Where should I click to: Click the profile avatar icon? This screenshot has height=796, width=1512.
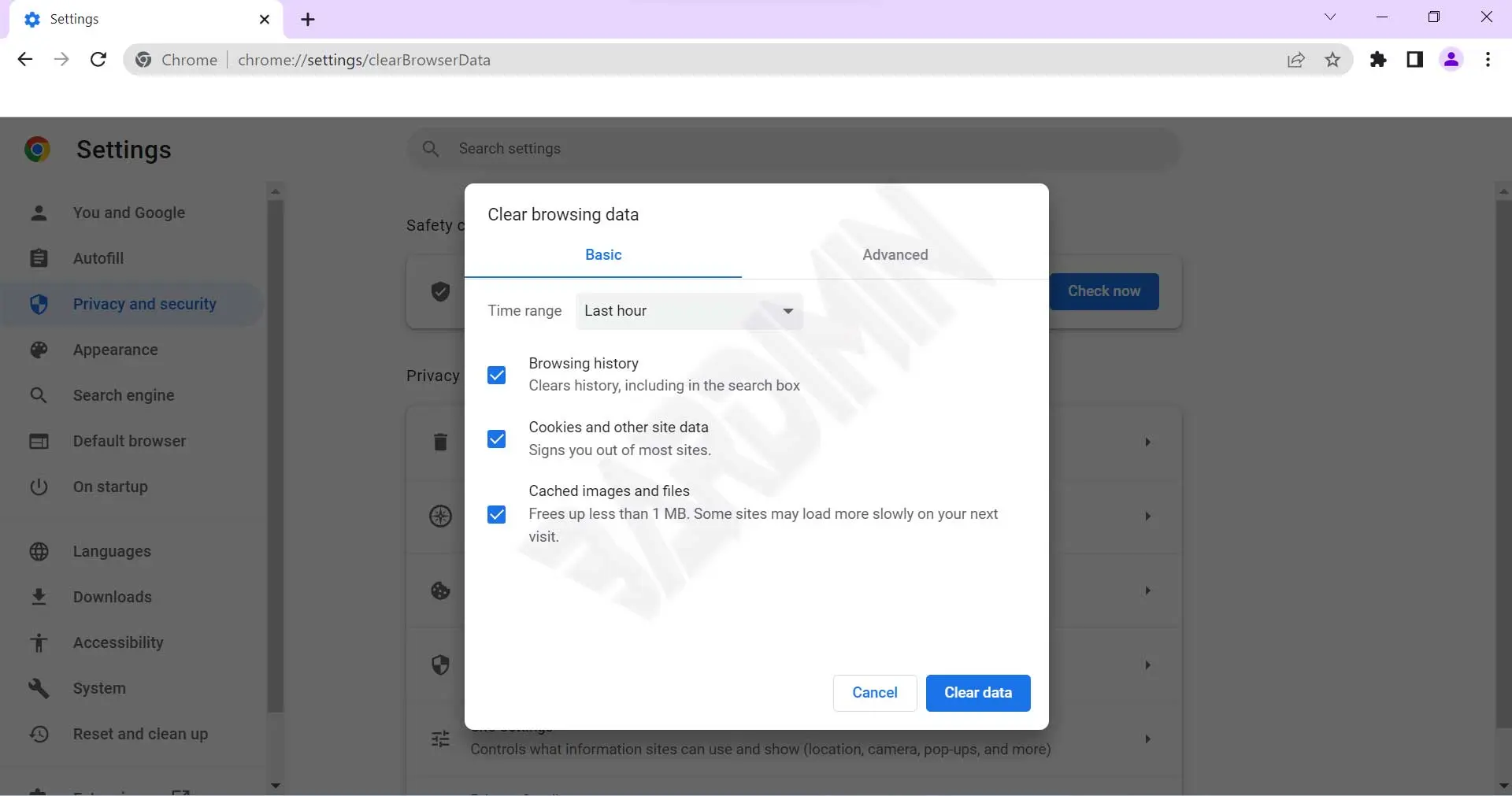click(1451, 60)
